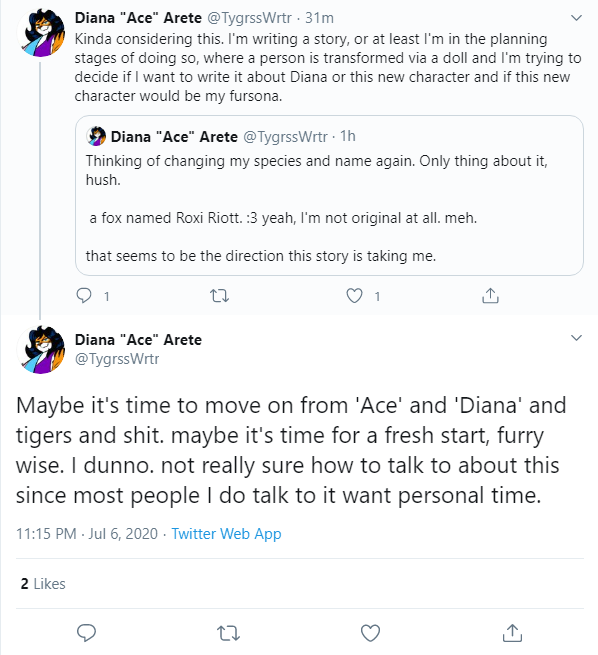Retweet the first tweet about the story
The height and width of the screenshot is (655, 598).
(x=219, y=296)
